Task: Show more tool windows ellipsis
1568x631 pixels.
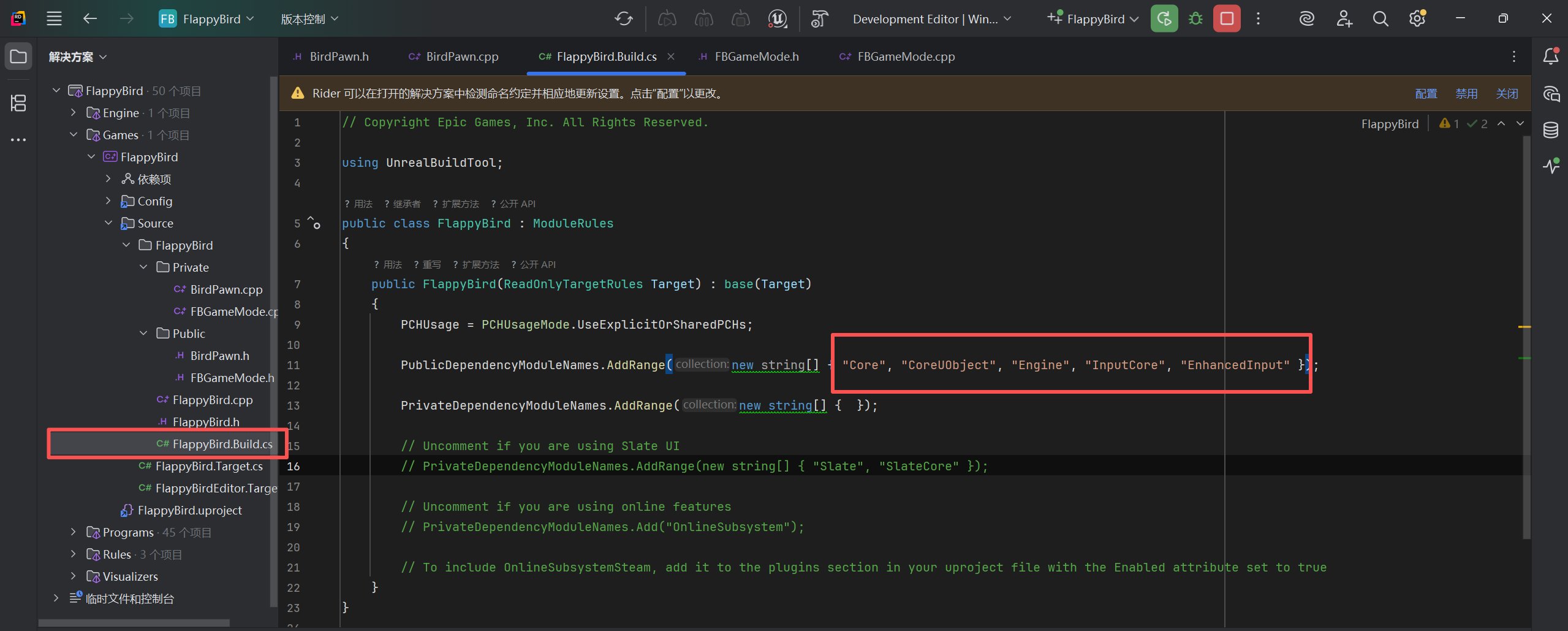Action: click(18, 140)
